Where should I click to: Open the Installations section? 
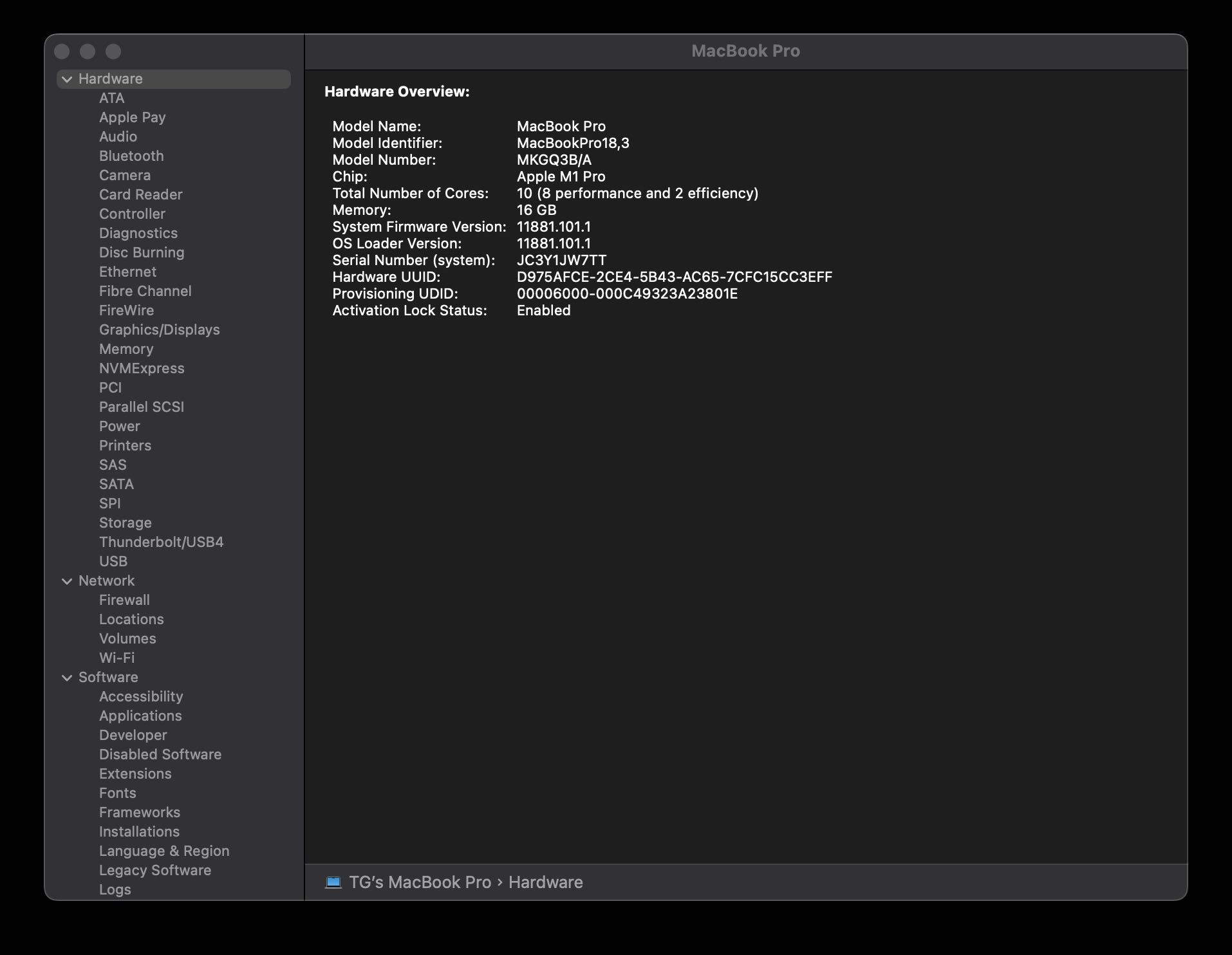click(139, 832)
